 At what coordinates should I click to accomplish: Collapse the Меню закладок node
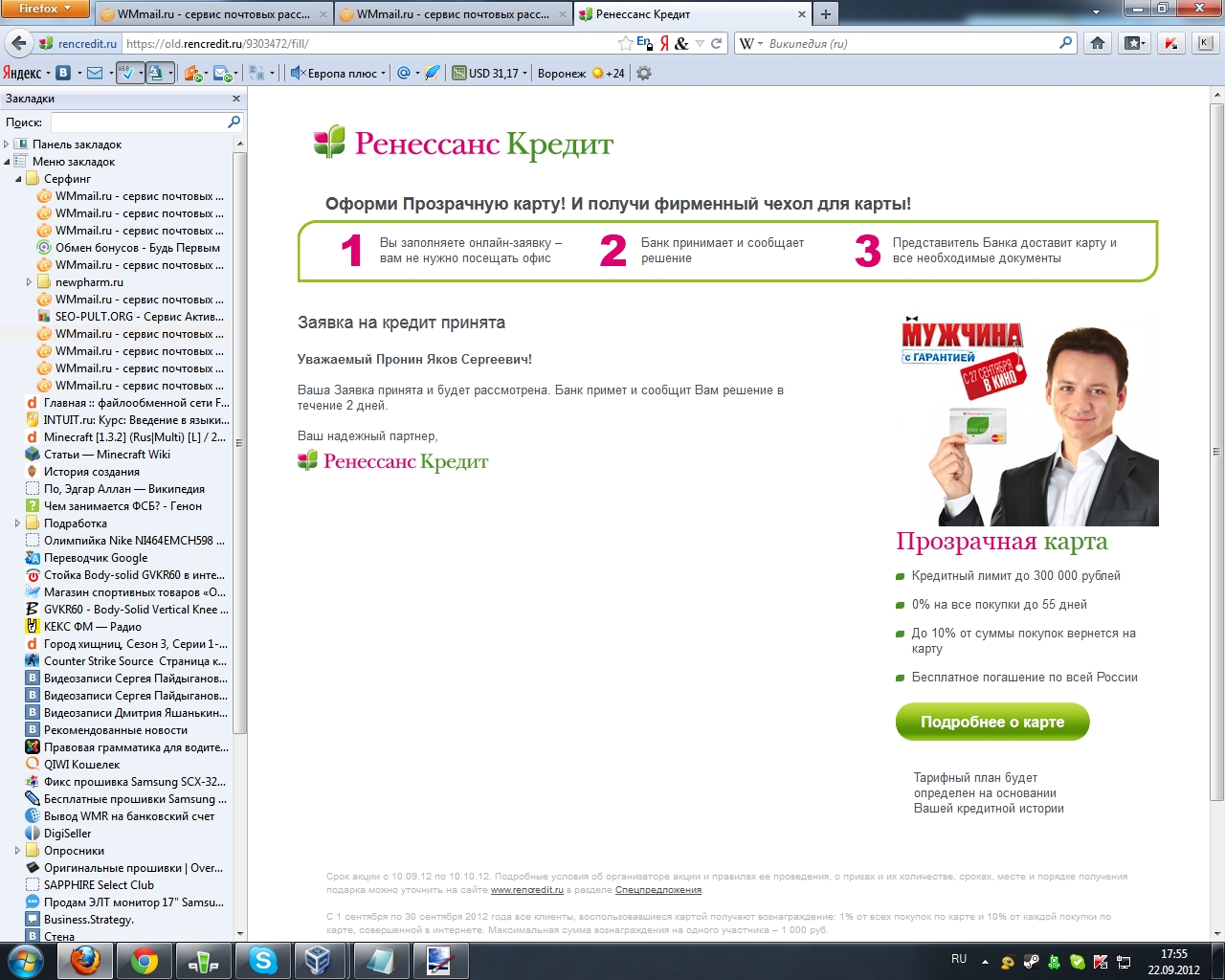coord(7,162)
